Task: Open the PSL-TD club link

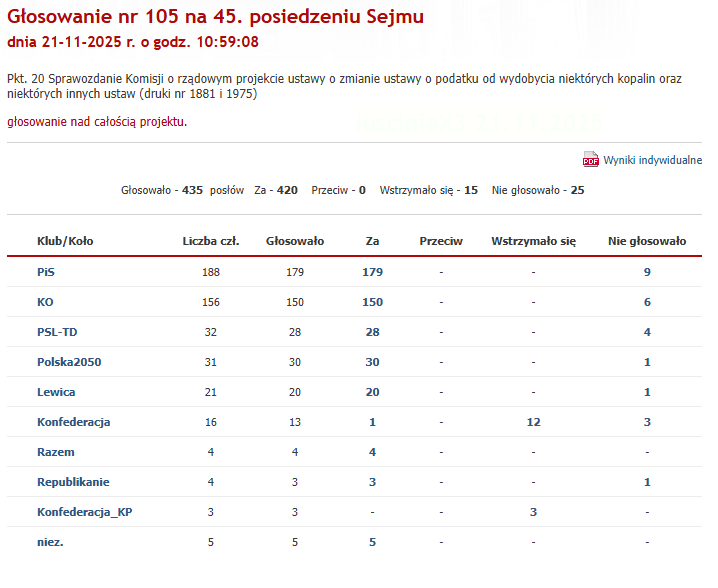Action: tap(57, 332)
